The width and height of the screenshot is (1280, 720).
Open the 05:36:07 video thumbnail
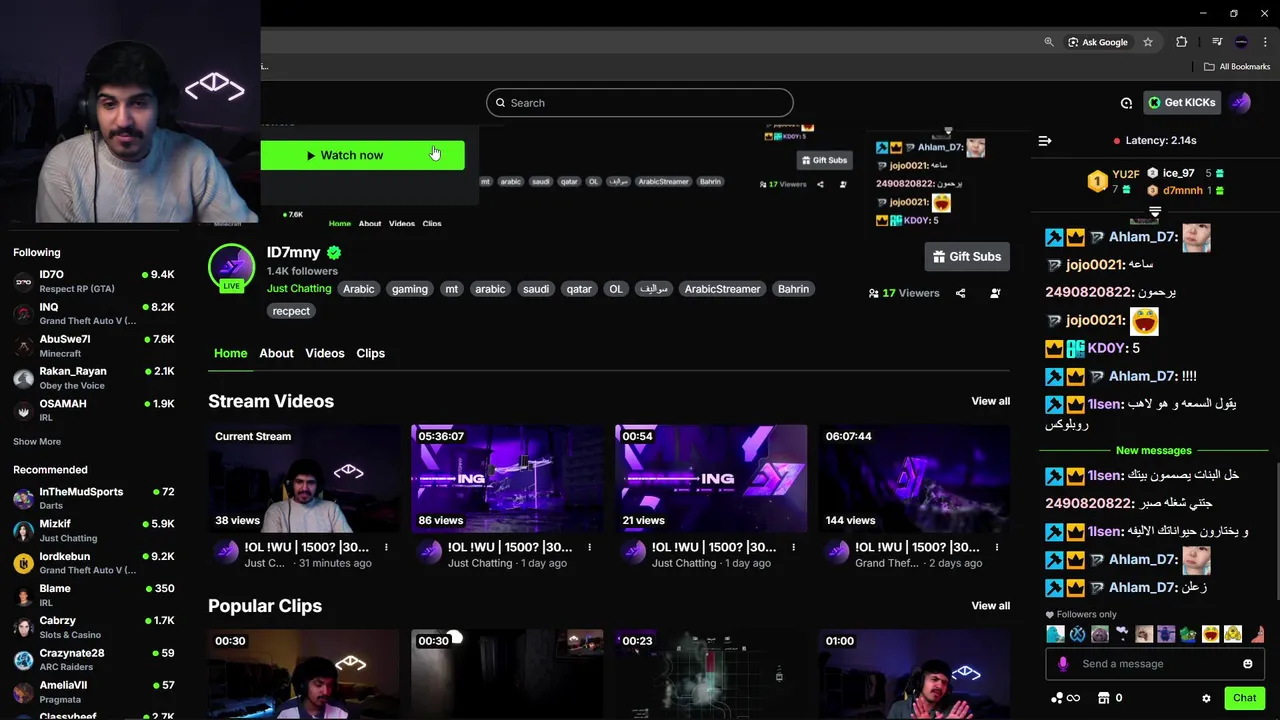(507, 478)
